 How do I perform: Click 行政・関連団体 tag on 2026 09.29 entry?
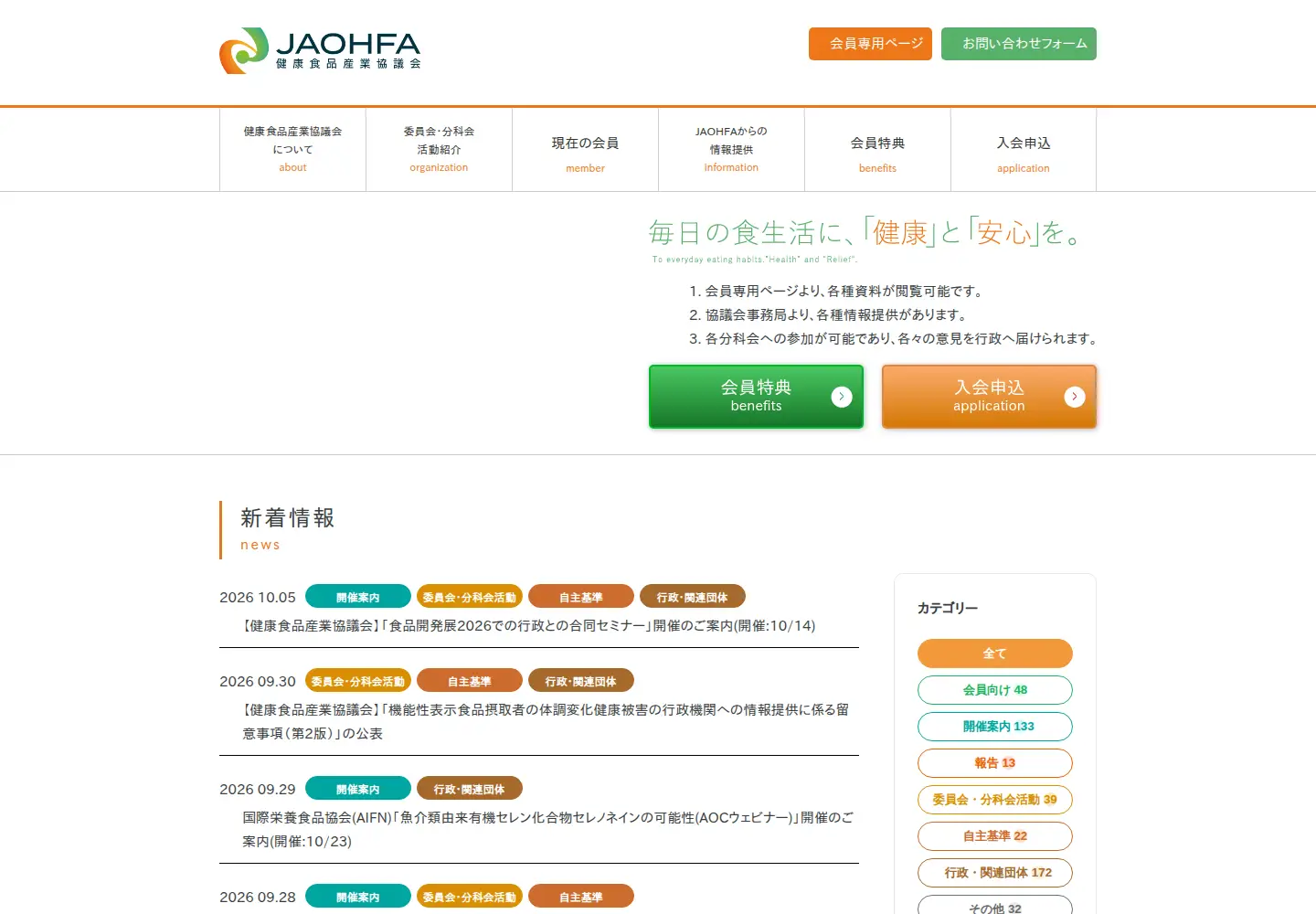470,789
